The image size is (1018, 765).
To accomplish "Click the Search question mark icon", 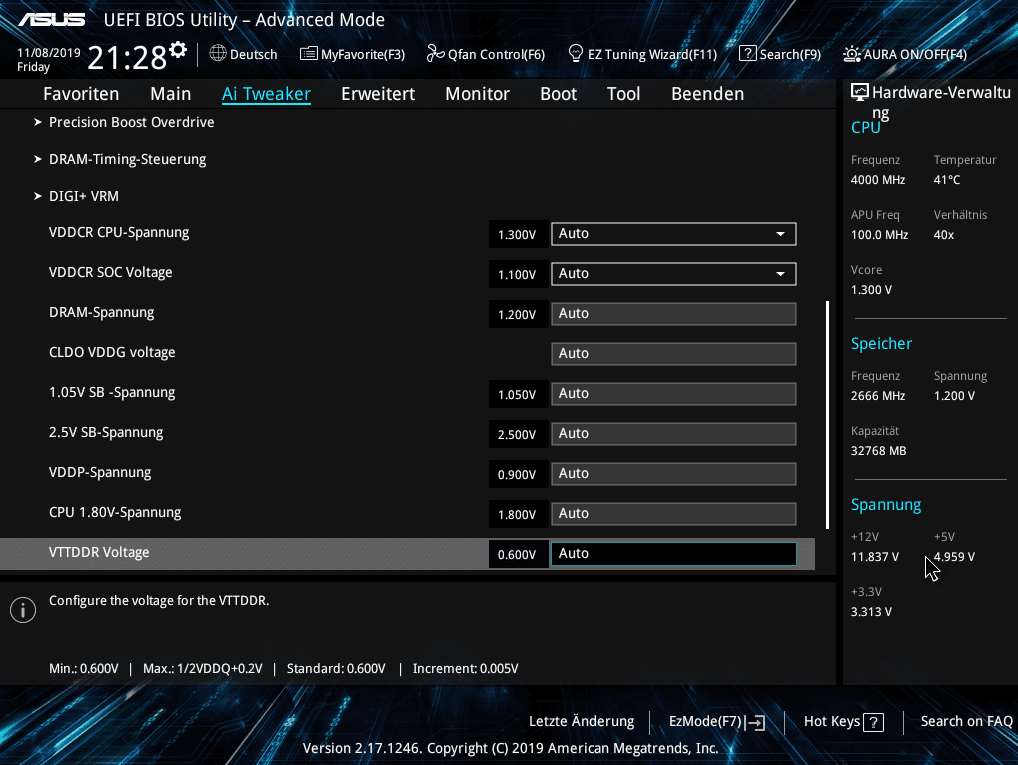I will pyautogui.click(x=748, y=53).
